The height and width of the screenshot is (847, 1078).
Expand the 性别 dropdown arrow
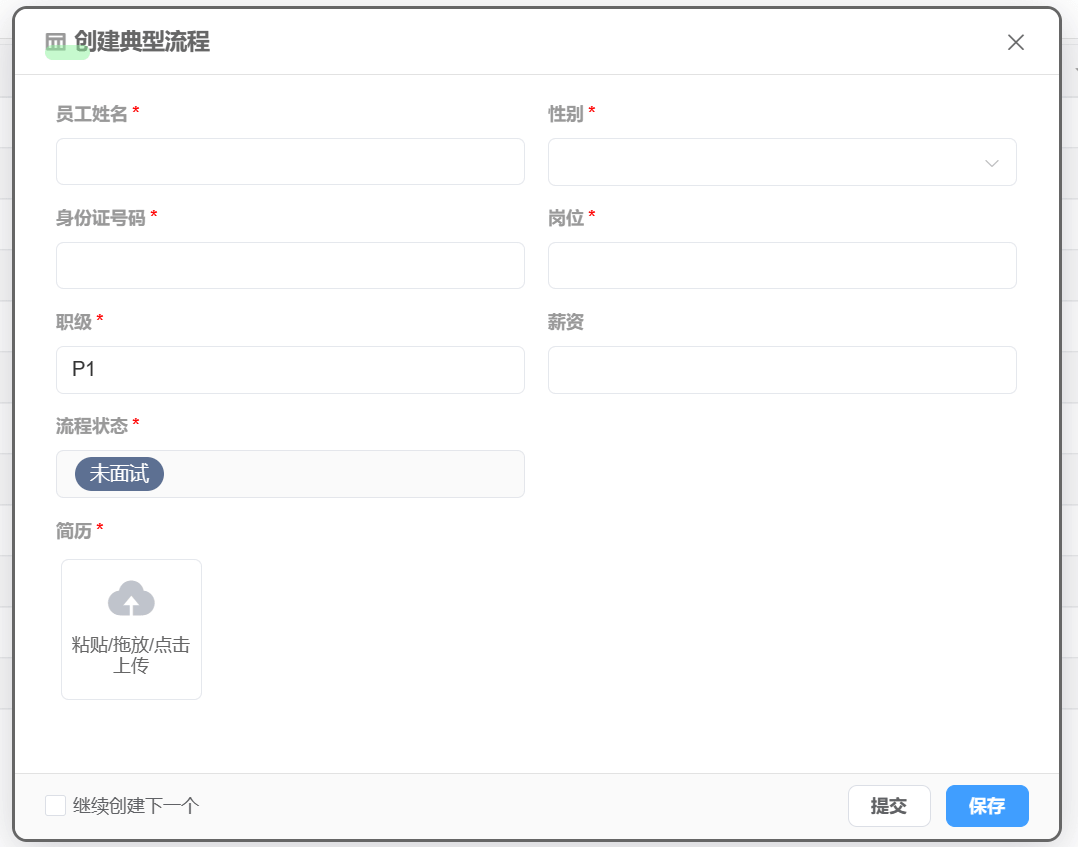click(x=991, y=163)
